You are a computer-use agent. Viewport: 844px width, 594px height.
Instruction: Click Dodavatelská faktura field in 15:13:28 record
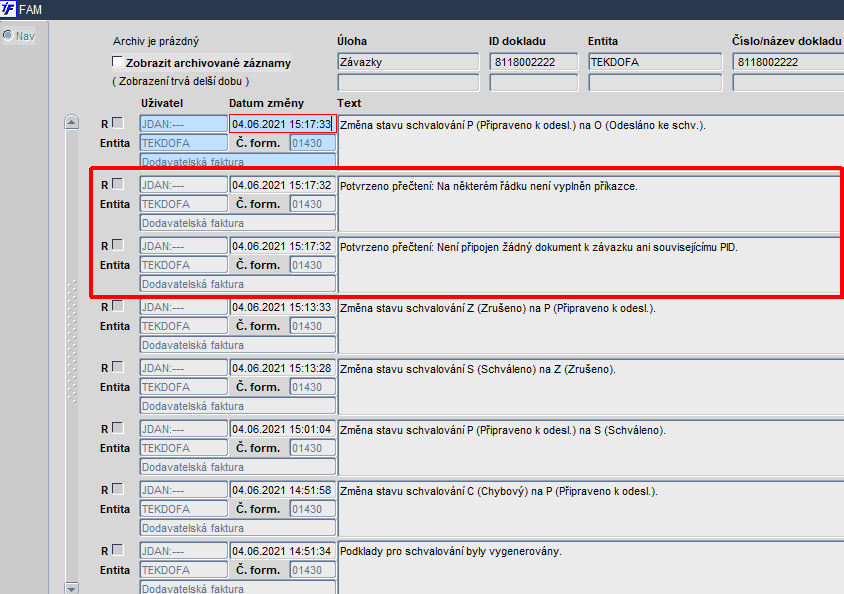238,406
